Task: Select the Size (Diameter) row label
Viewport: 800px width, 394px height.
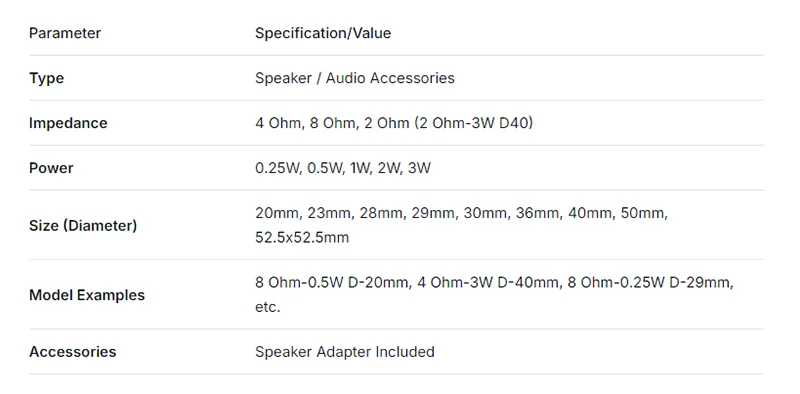Action: click(83, 225)
